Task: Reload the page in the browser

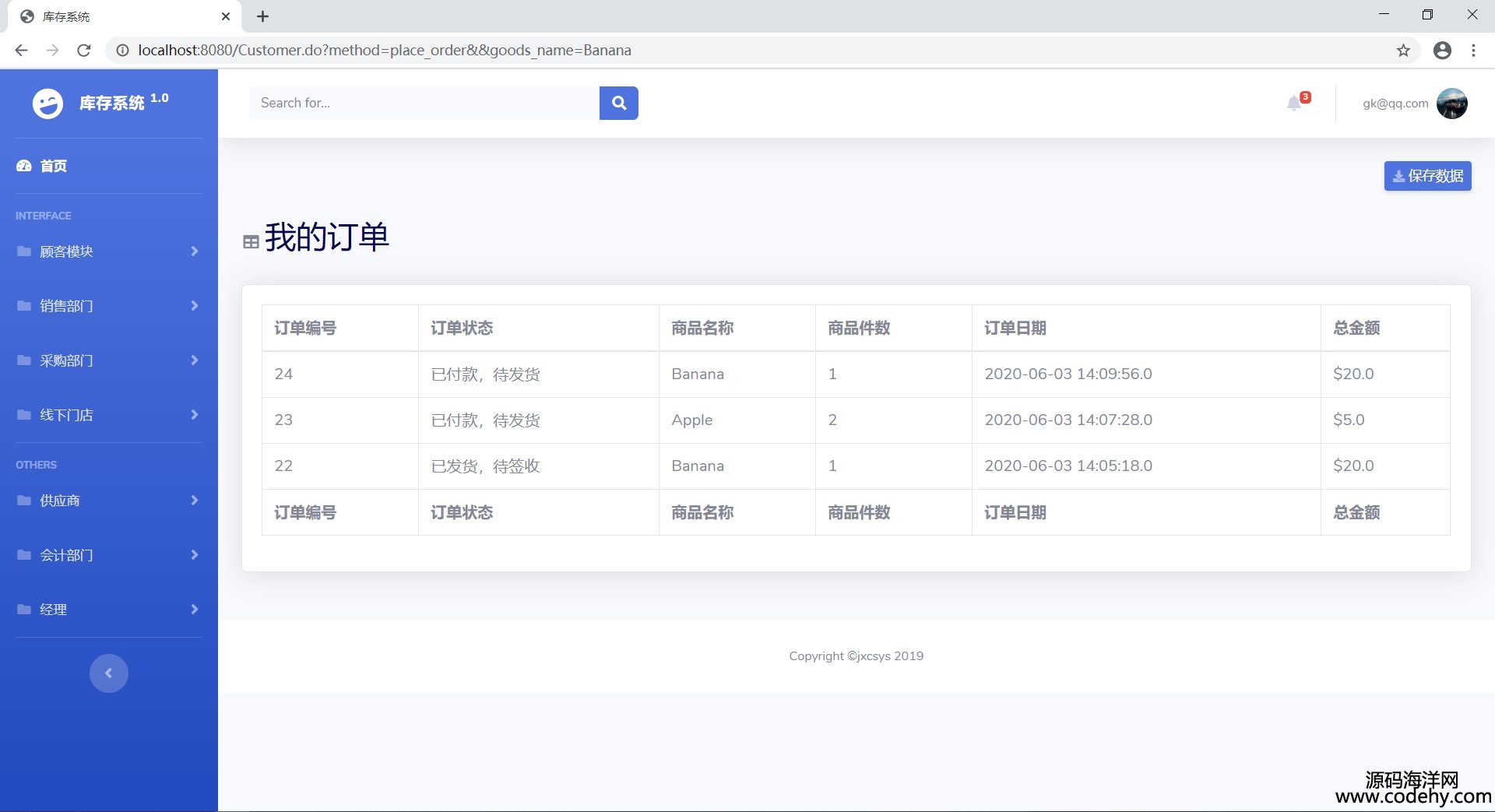Action: [84, 51]
